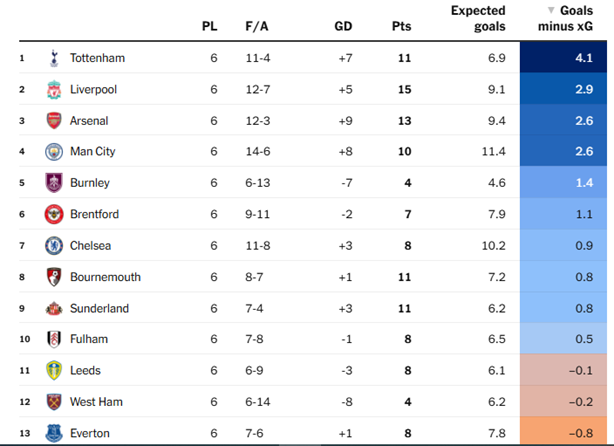The image size is (614, 446).
Task: Click the Man City club crest icon
Action: (53, 152)
